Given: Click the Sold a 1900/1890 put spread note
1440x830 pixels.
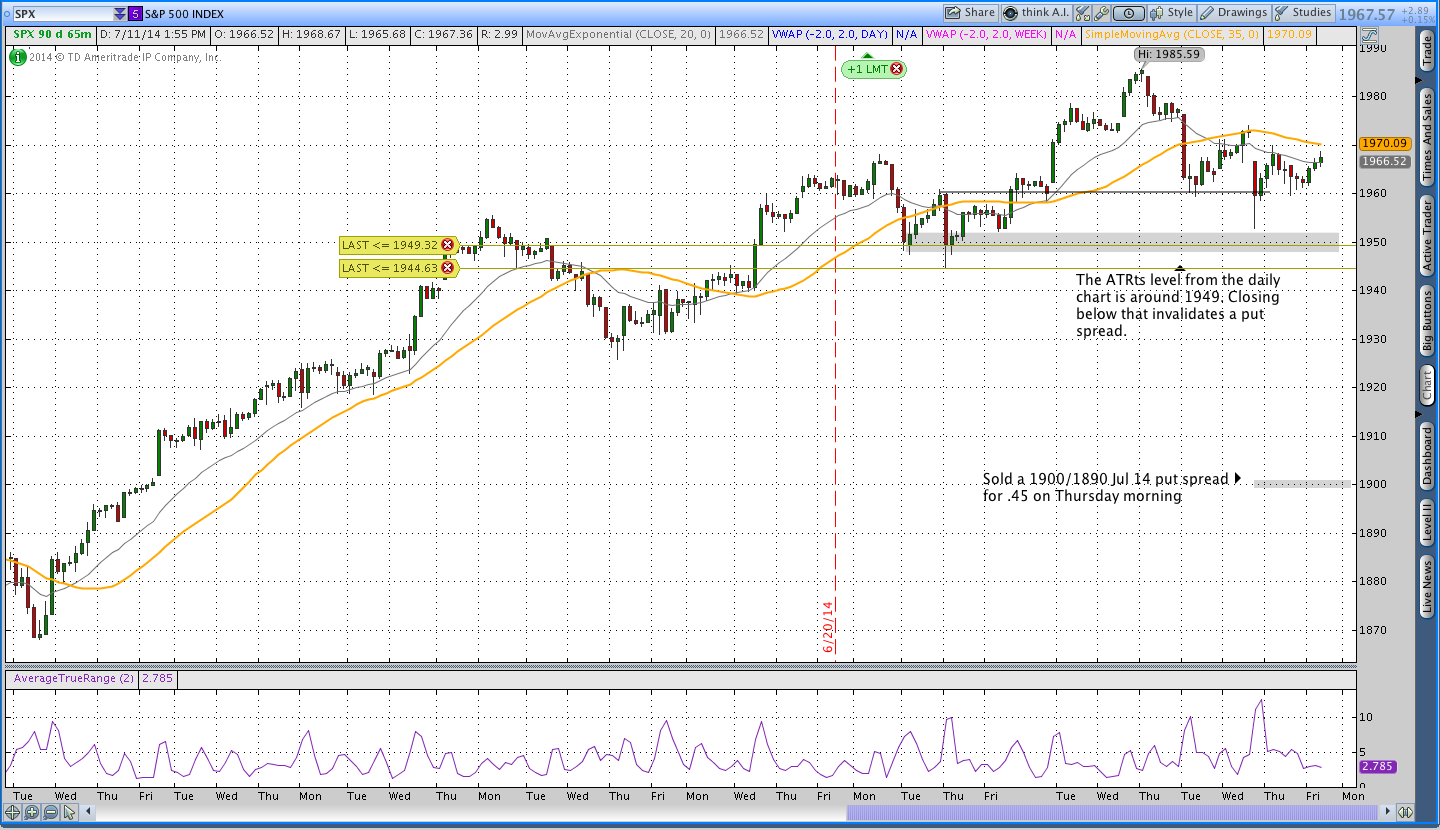Looking at the screenshot, I should coord(1105,487).
